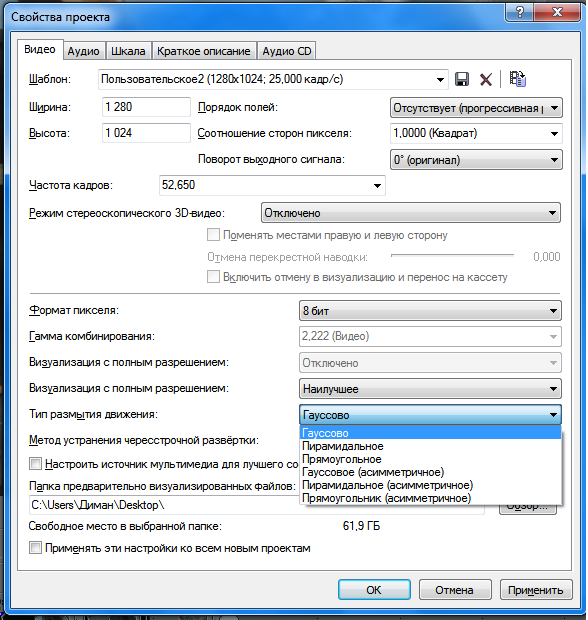
Task: Delete the template with the X icon
Action: click(x=486, y=79)
